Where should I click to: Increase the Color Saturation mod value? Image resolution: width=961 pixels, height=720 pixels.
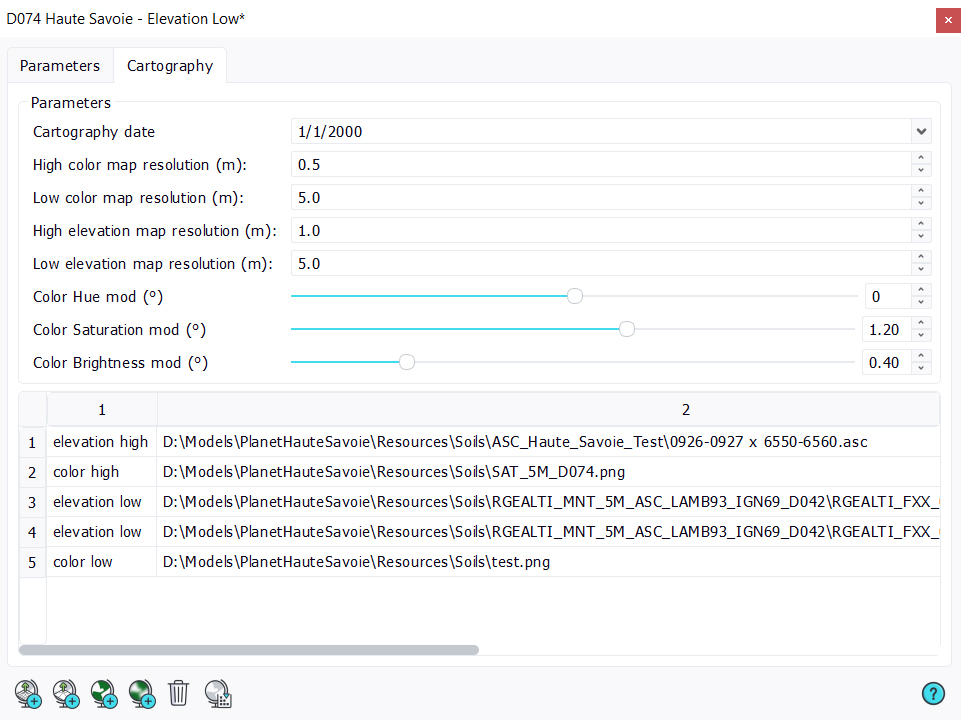point(921,323)
